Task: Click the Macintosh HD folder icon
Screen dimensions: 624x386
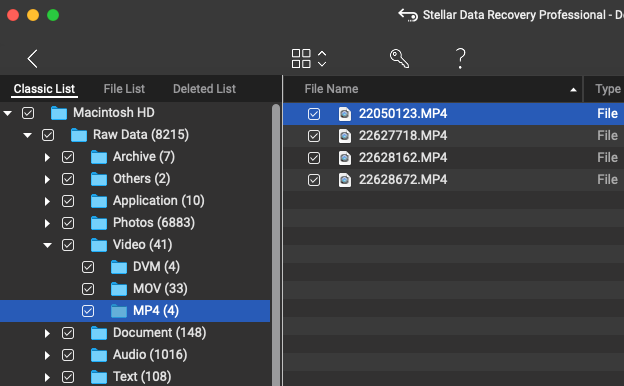Action: pos(59,113)
